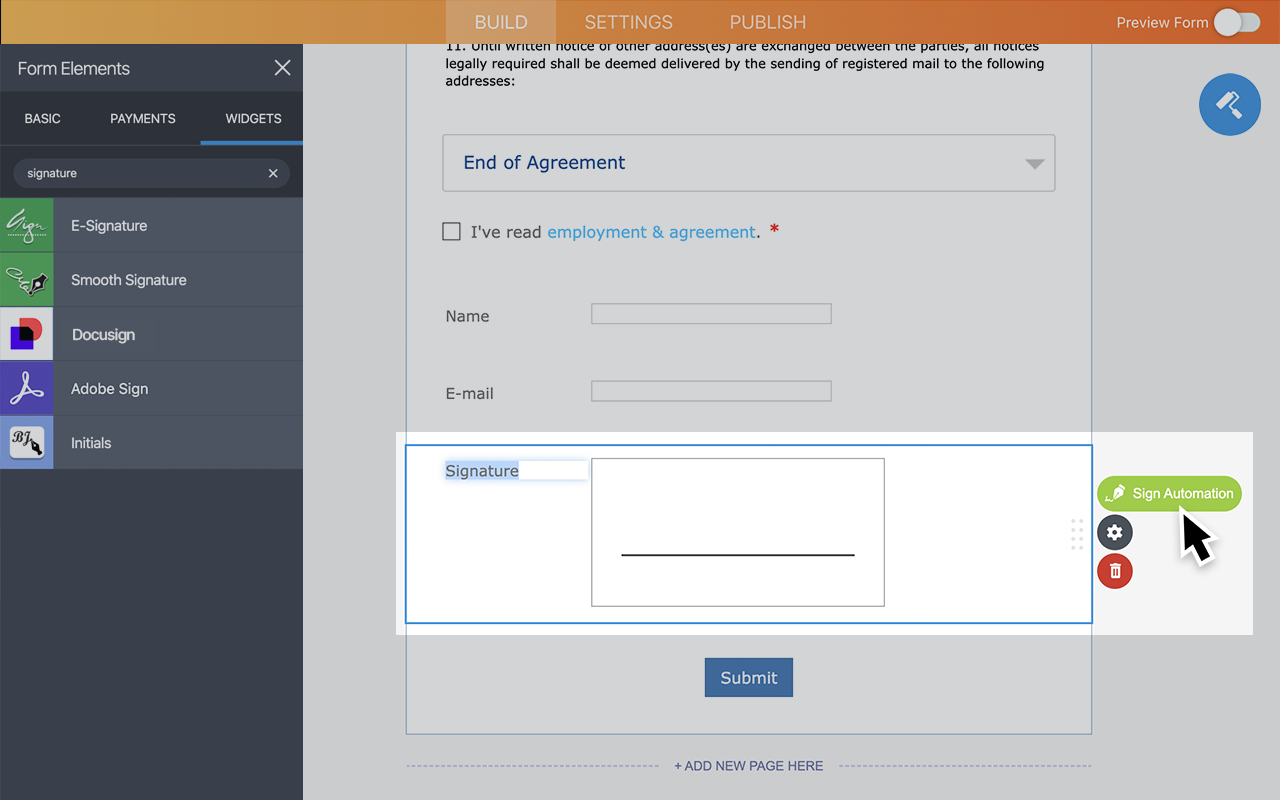Close the Form Elements panel

click(282, 67)
